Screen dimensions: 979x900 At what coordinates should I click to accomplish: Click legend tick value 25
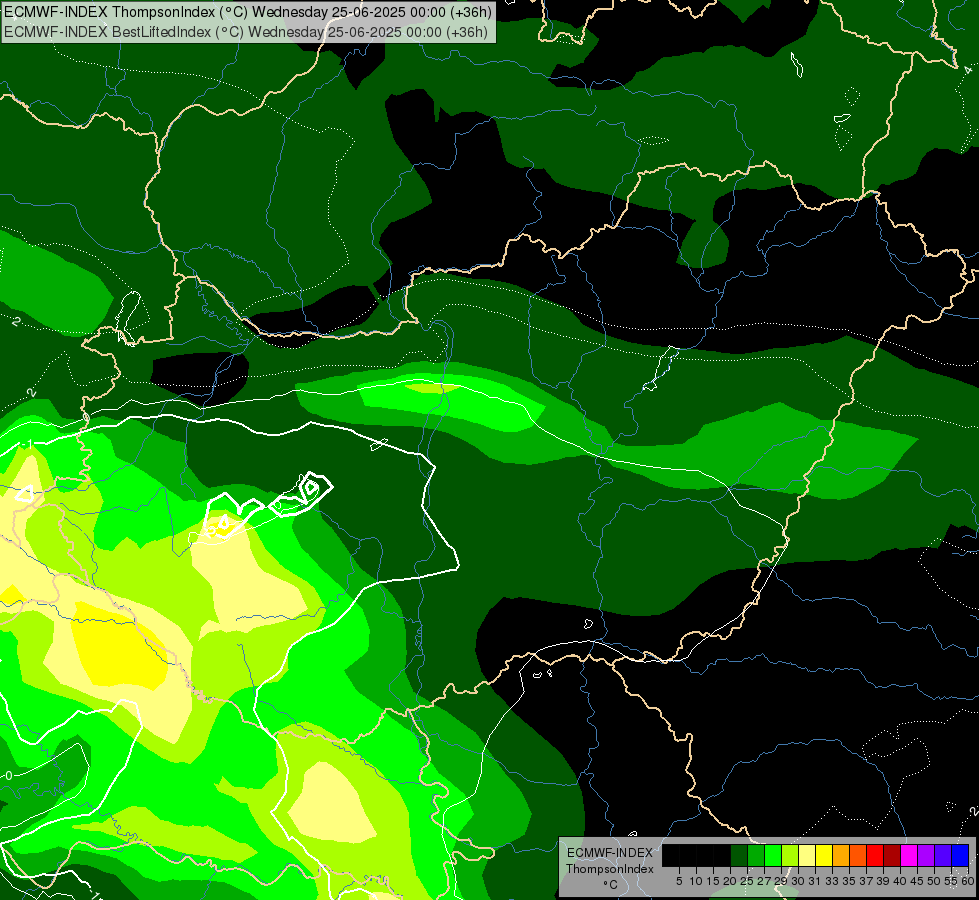click(747, 881)
